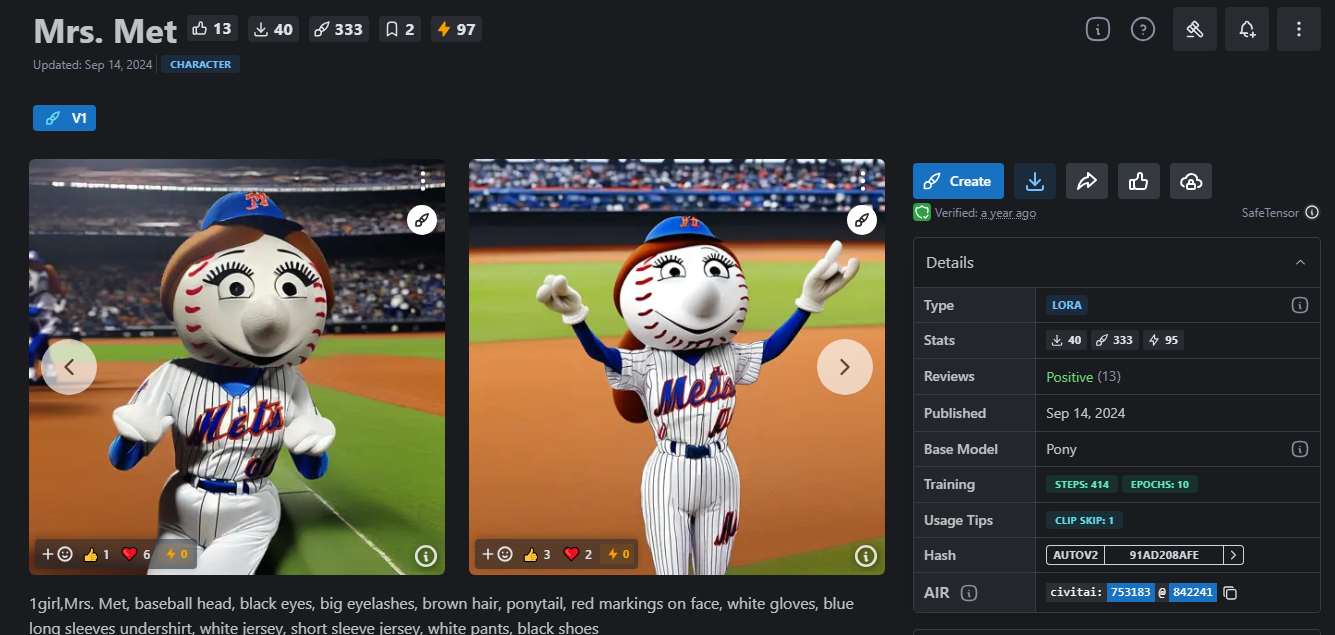This screenshot has width=1335, height=635.
Task: Click the thumbs-up like button beside share
Action: pos(1138,181)
